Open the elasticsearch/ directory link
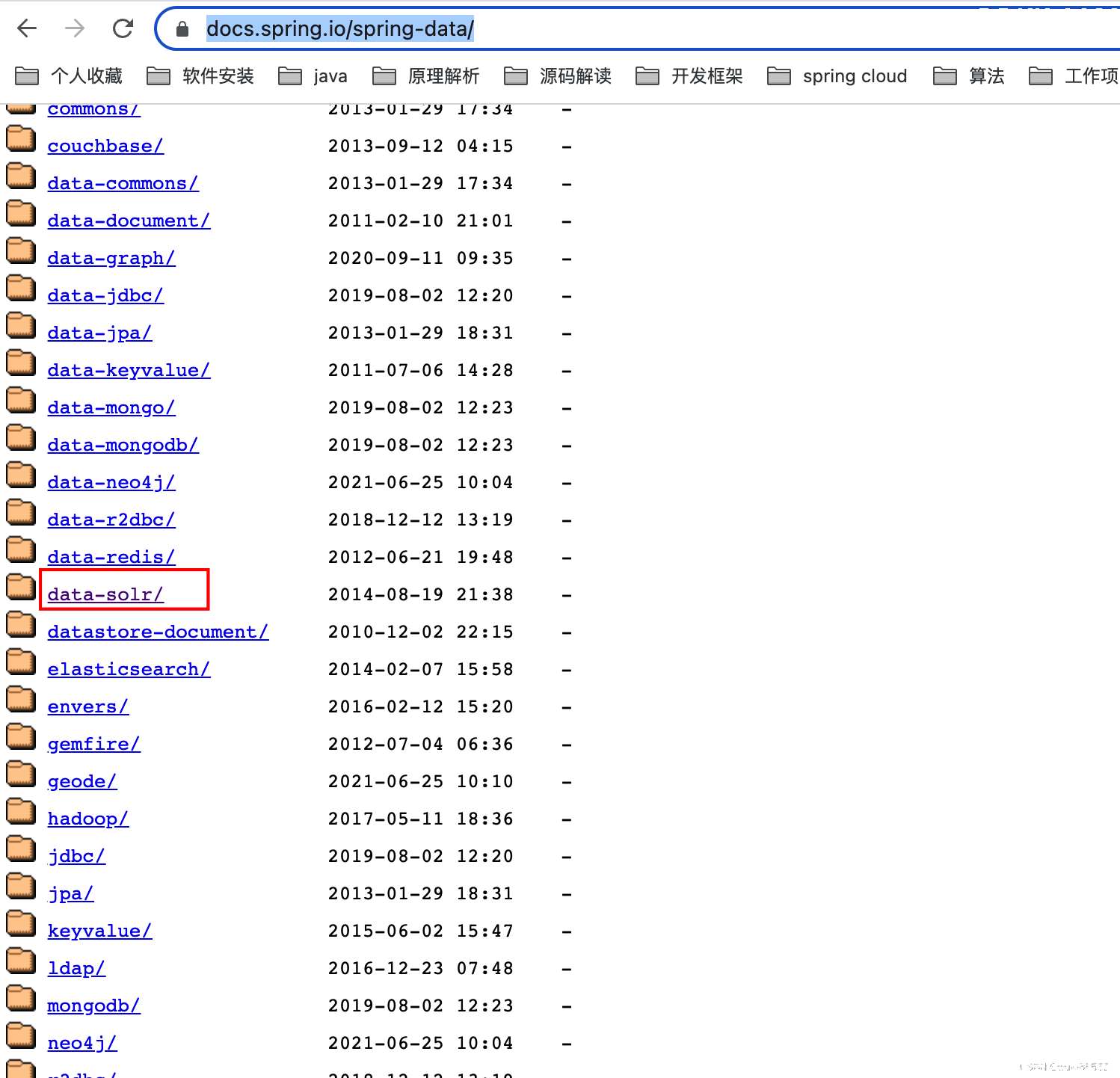Image resolution: width=1120 pixels, height=1078 pixels. click(x=129, y=669)
